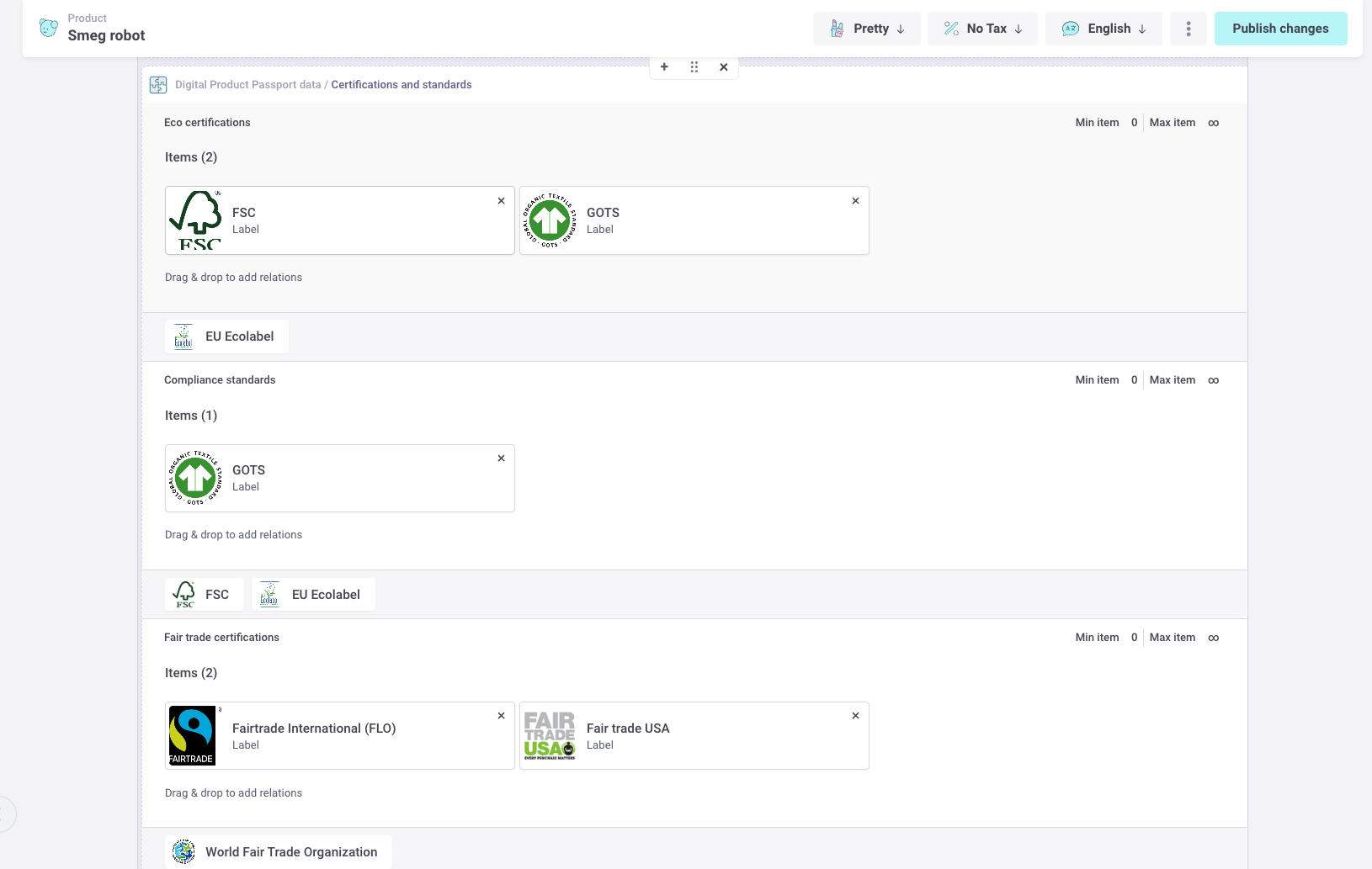
Task: Close the component toolbar with X
Action: 724,67
